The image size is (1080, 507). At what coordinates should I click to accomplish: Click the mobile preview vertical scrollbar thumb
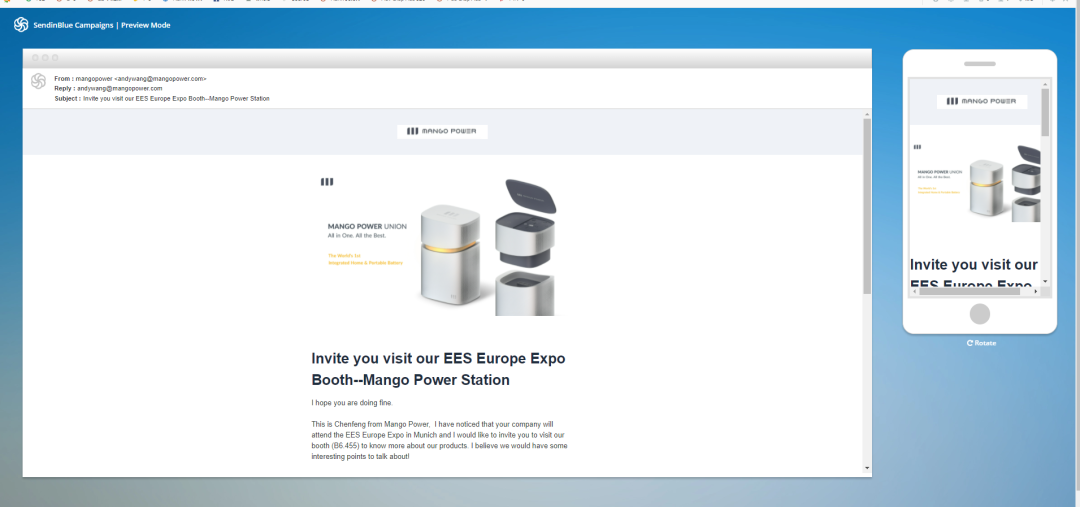tap(1045, 112)
